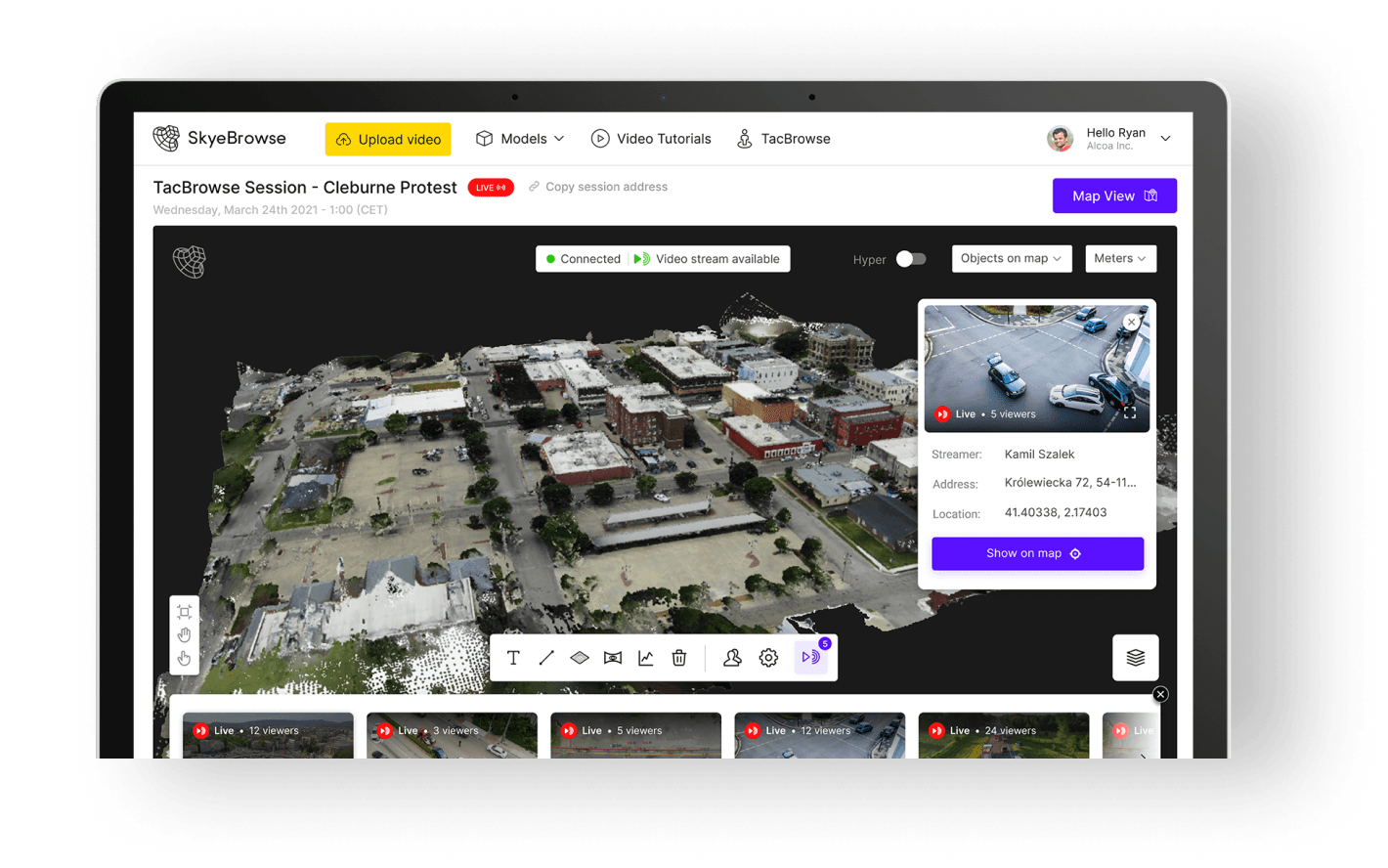
Task: Go to Video Tutorials
Action: tap(651, 139)
